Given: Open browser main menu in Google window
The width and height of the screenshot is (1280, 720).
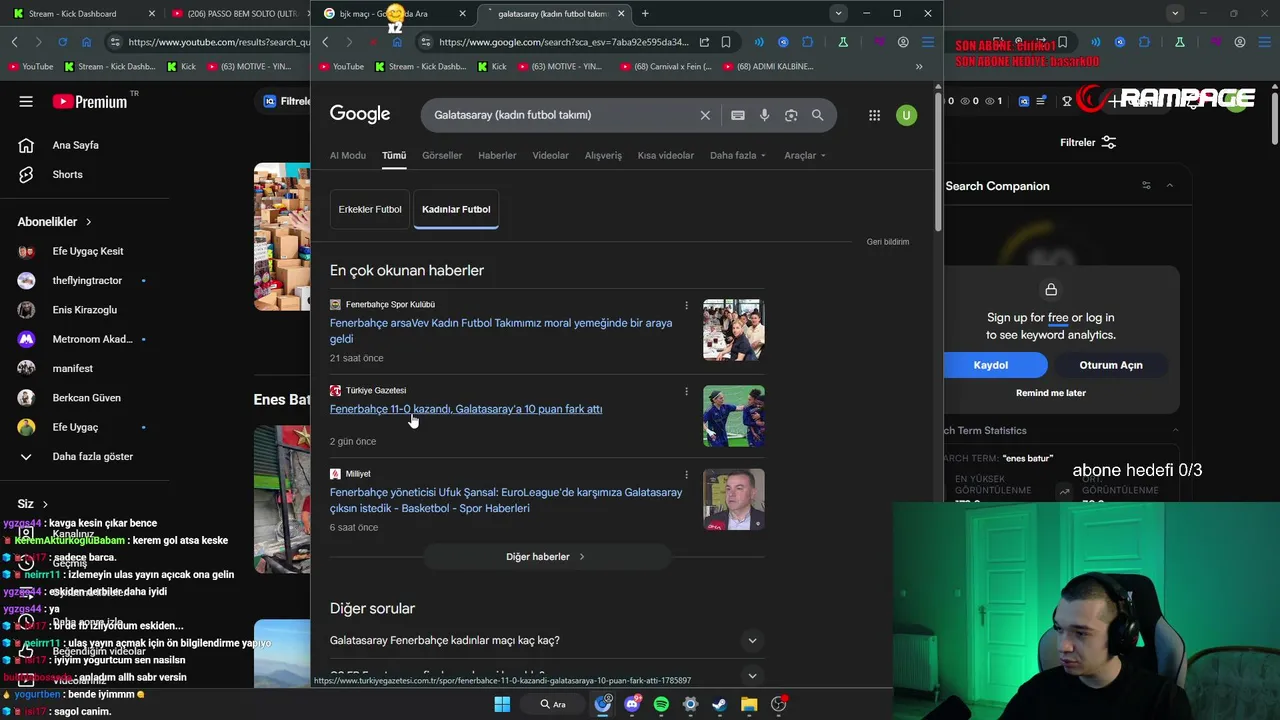Looking at the screenshot, I should (928, 42).
